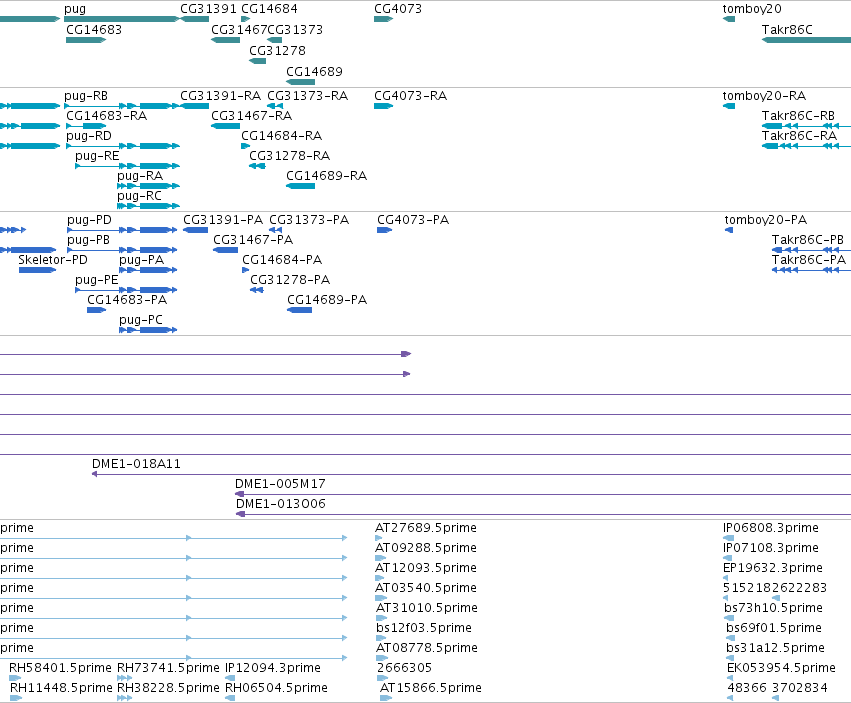Click the CG14684 gene label
The image size is (851, 703).
(269, 9)
